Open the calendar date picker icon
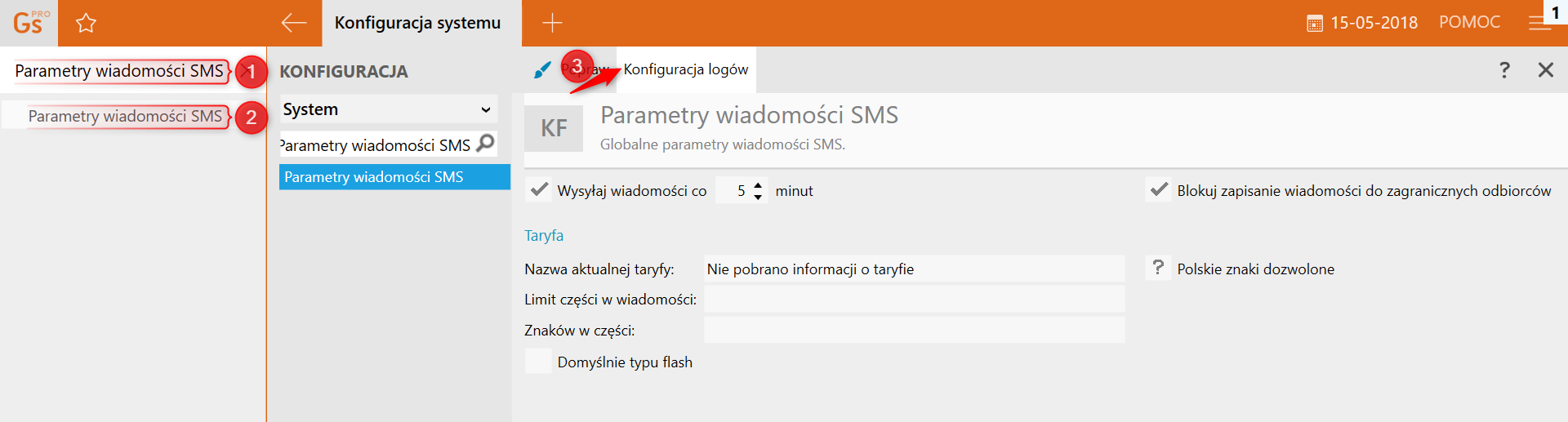Image resolution: width=1568 pixels, height=422 pixels. coord(1315,24)
